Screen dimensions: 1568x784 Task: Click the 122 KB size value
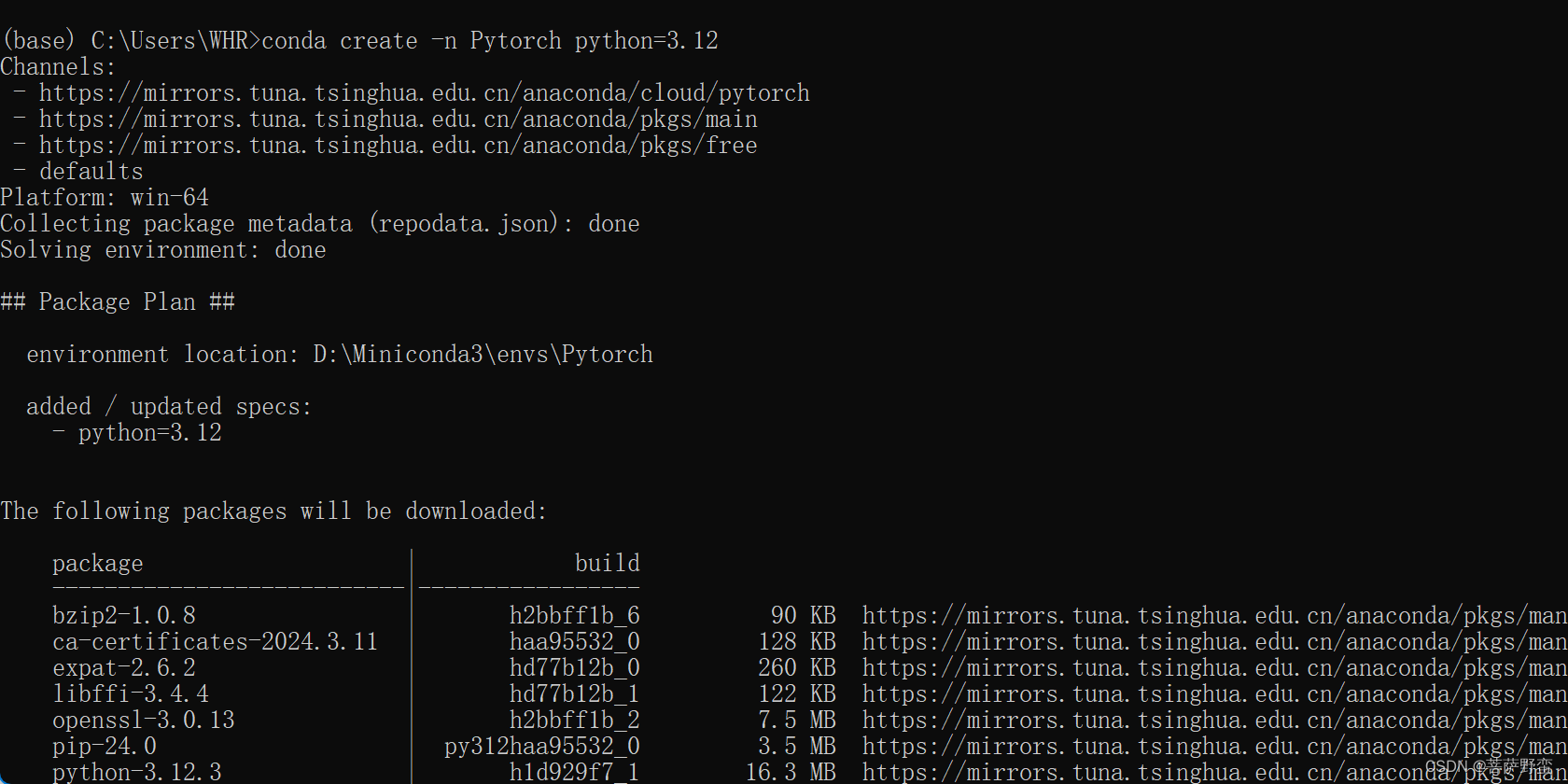coord(797,694)
